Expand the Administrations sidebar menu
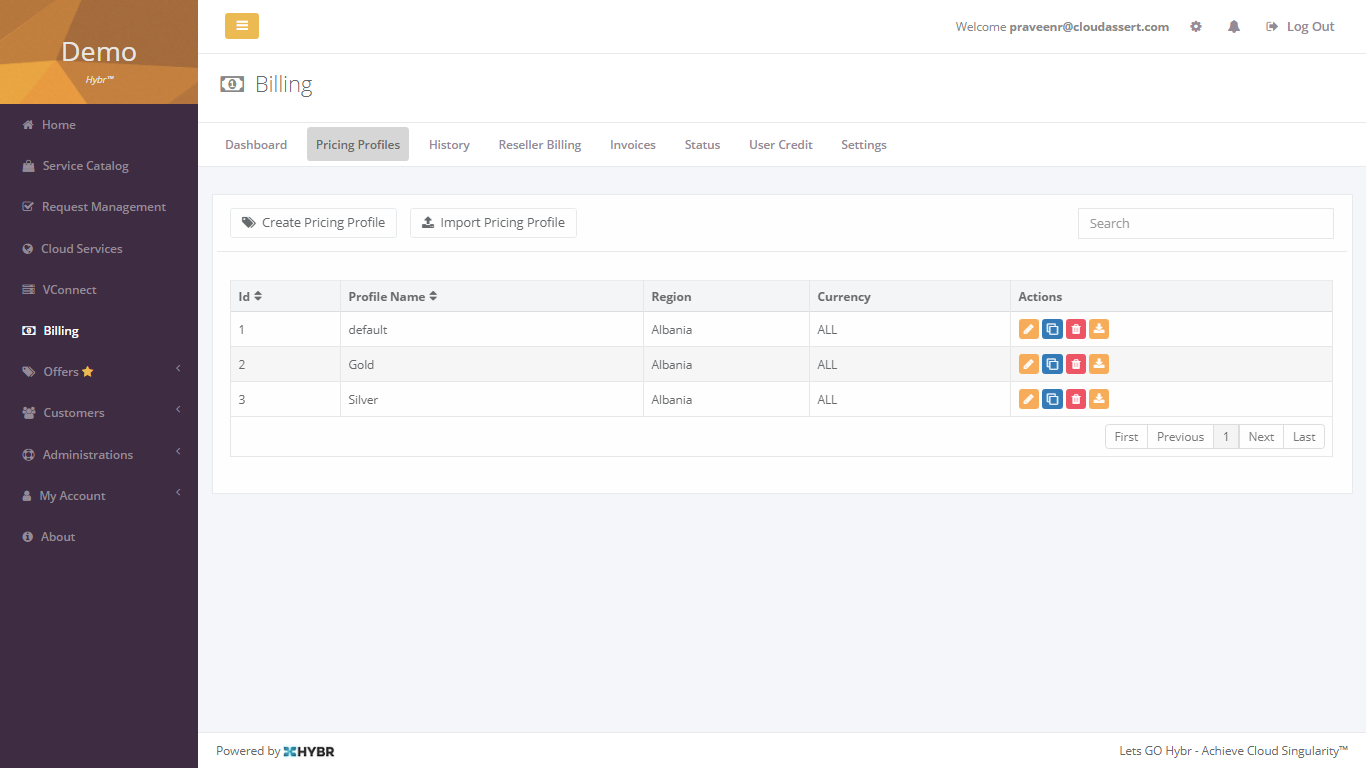The image size is (1366, 768). tap(98, 455)
